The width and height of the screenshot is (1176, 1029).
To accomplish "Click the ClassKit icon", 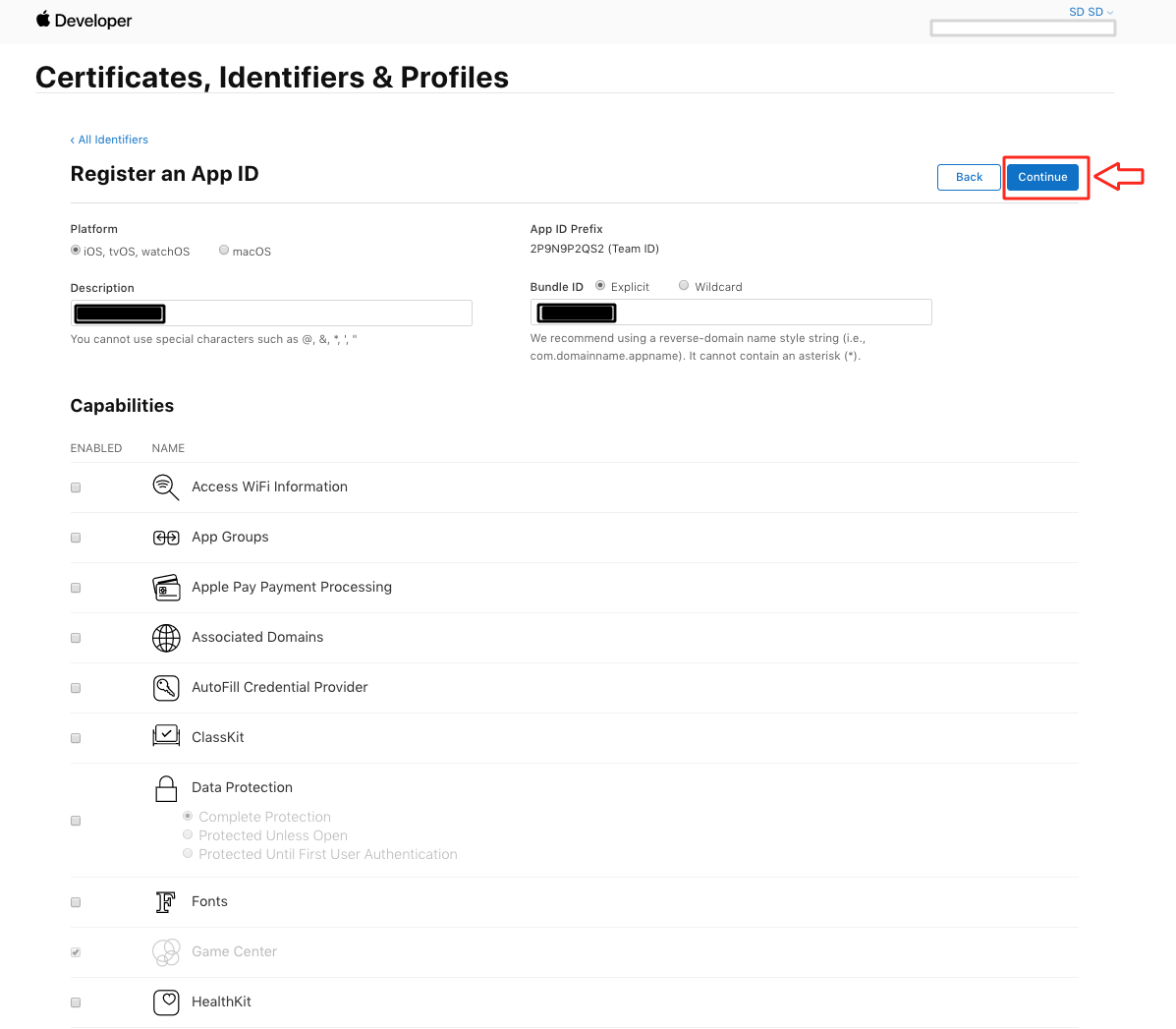I will [166, 736].
